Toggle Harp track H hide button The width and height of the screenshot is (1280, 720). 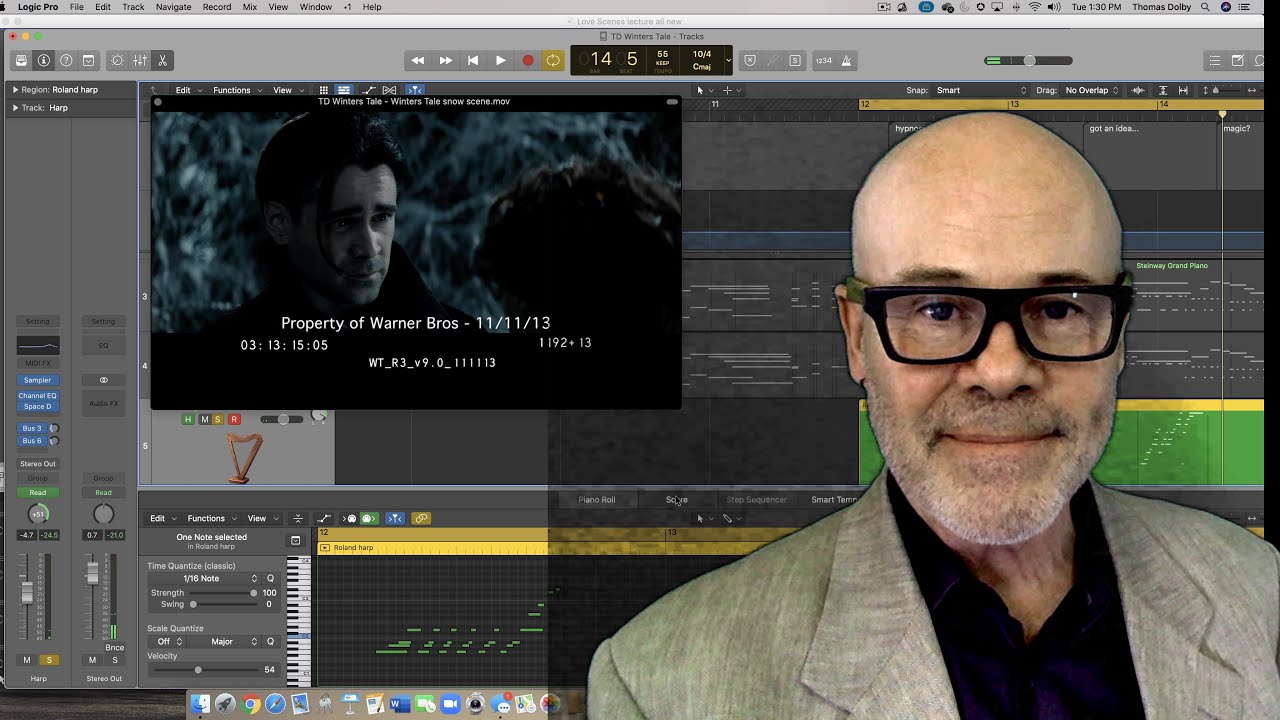tap(188, 420)
